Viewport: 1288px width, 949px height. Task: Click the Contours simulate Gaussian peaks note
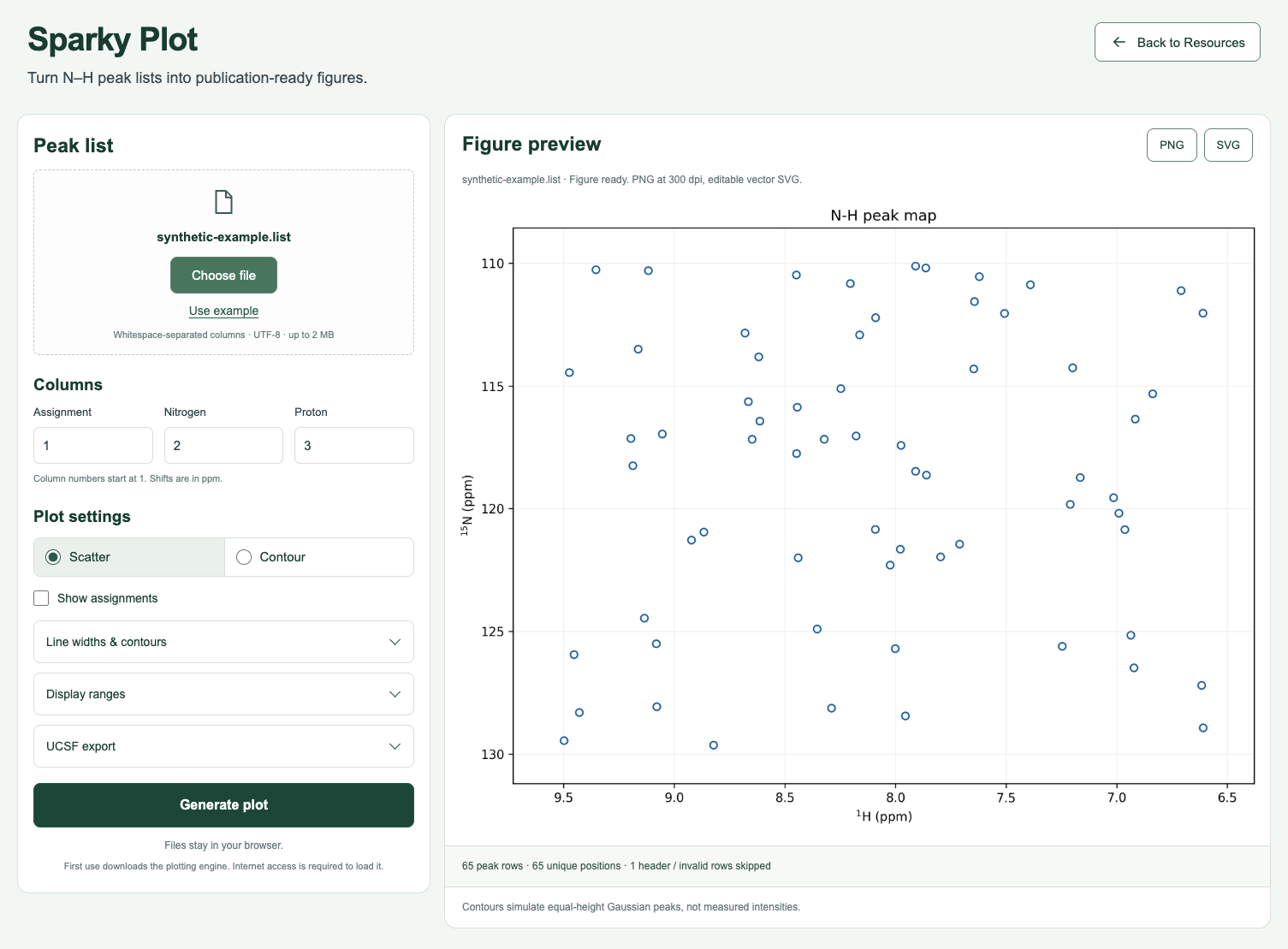point(631,907)
